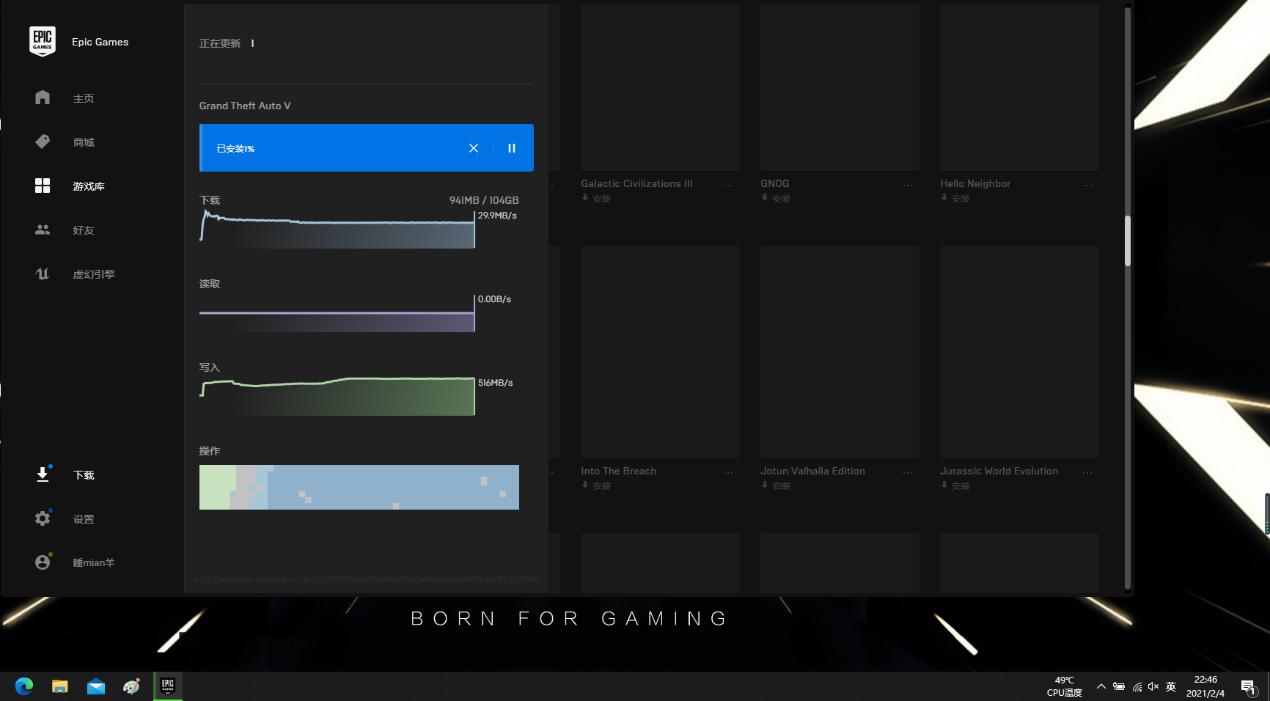This screenshot has height=701, width=1270.
Task: Cancel the GTA V download with the X
Action: pyautogui.click(x=473, y=147)
